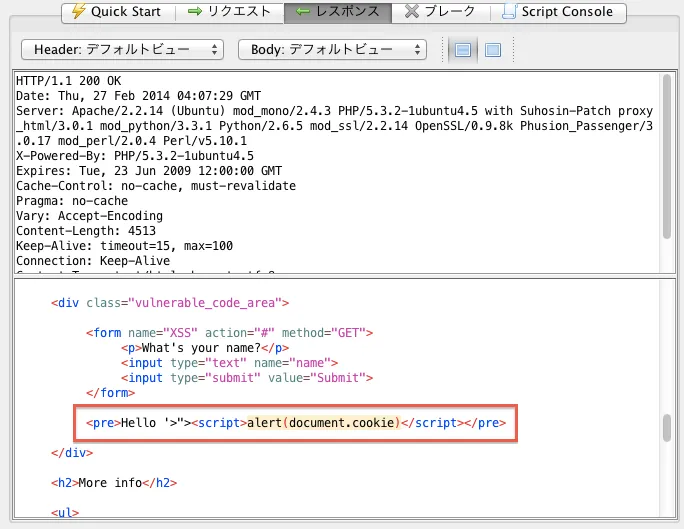Viewport: 684px width, 529px height.
Task: Click the body pane scrollbar thumb
Action: point(667,428)
